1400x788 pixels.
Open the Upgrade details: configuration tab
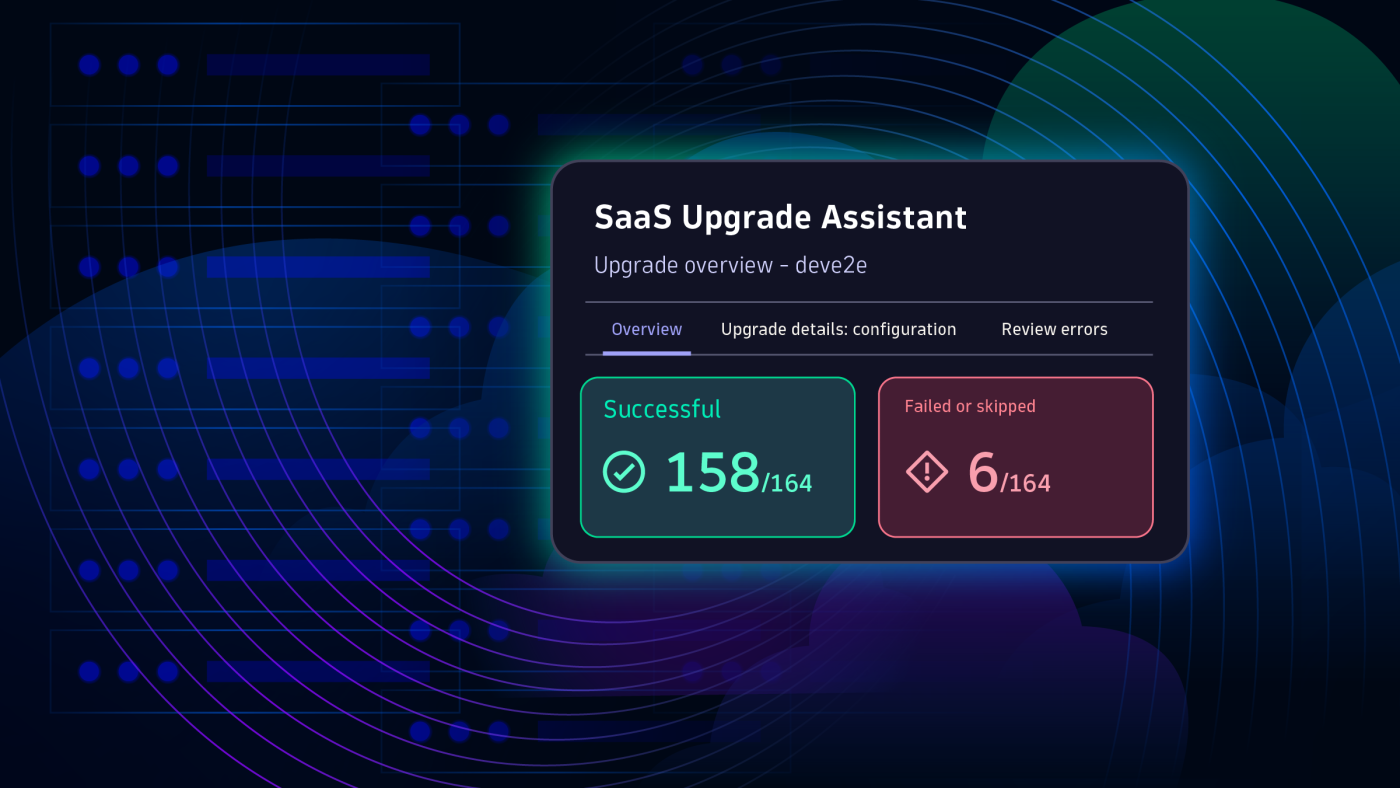(x=838, y=329)
